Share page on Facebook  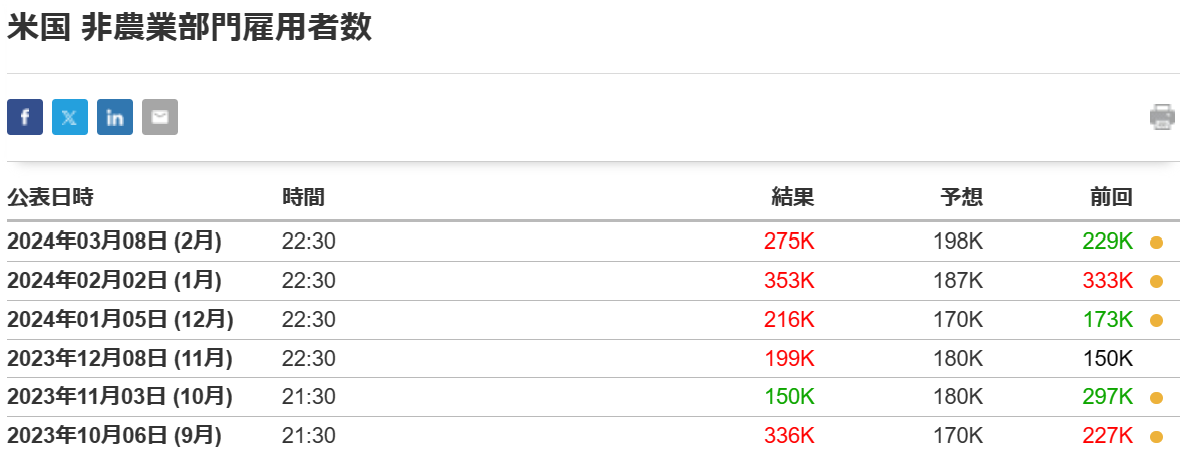[25, 117]
